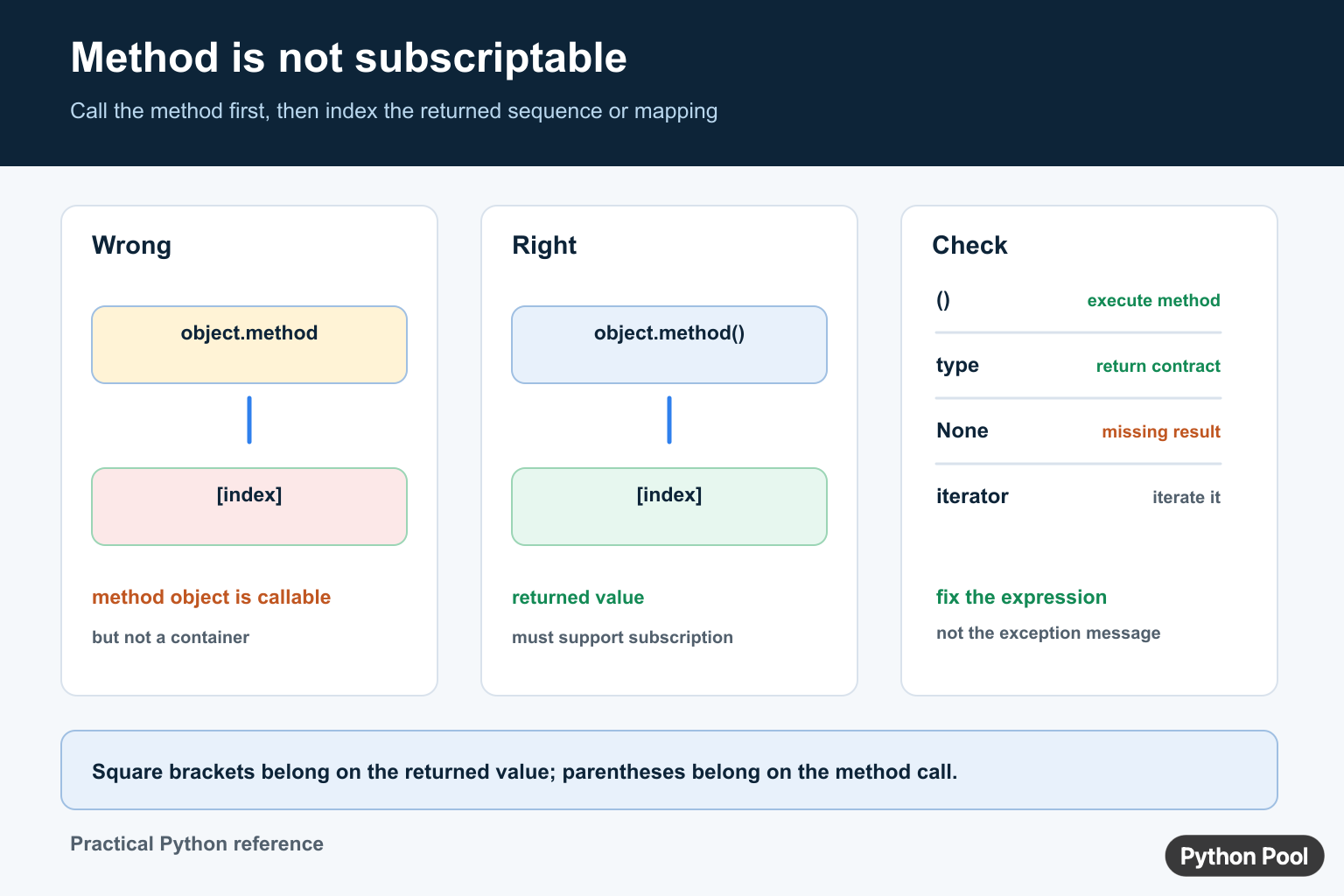Click the parentheses () check row
The width and height of the screenshot is (1344, 896).
1078,300
